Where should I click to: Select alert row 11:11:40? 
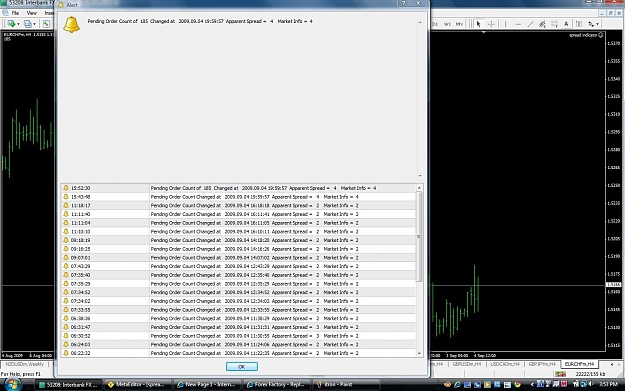pos(238,214)
